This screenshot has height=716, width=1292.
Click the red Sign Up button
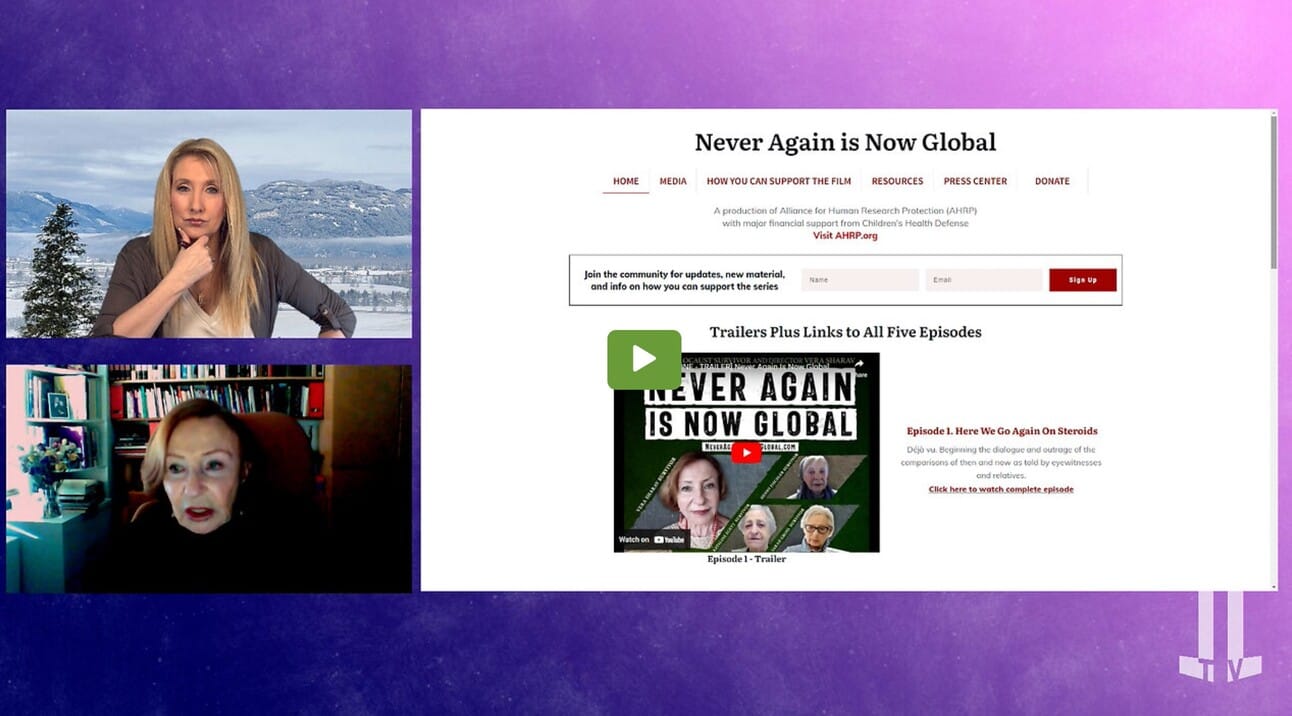(x=1083, y=280)
